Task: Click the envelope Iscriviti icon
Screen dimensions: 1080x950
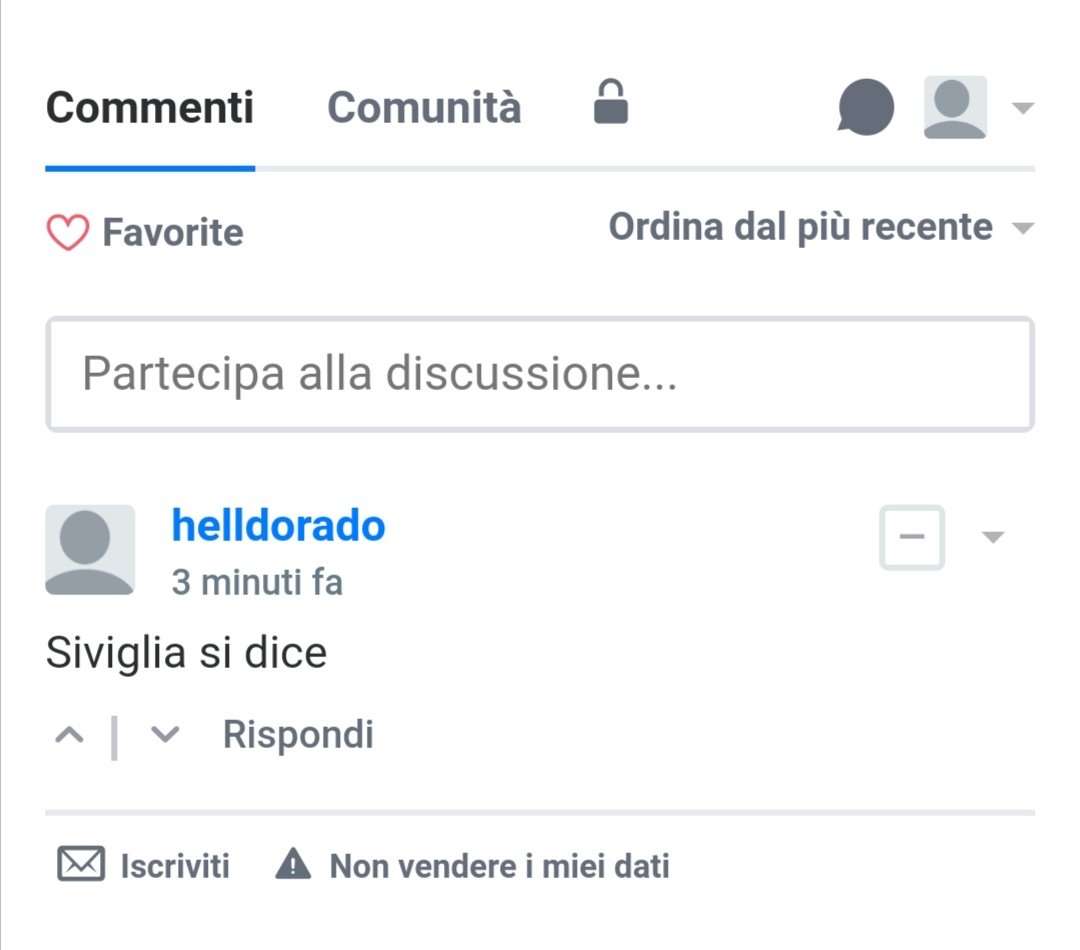Action: tap(81, 865)
